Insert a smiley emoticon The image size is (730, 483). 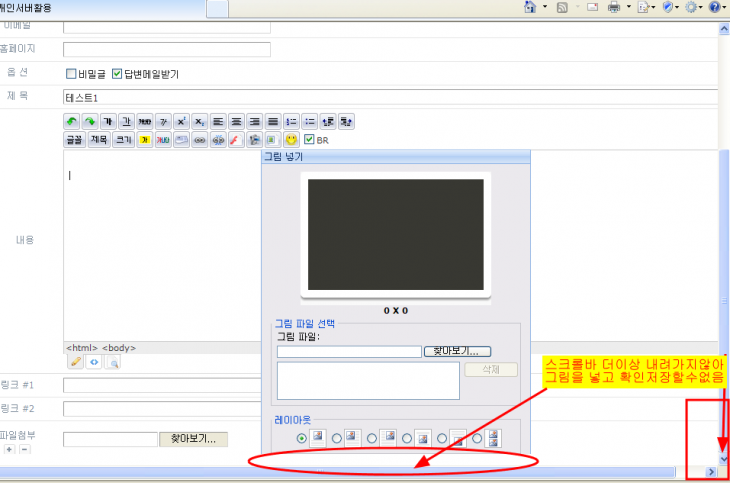pos(291,140)
